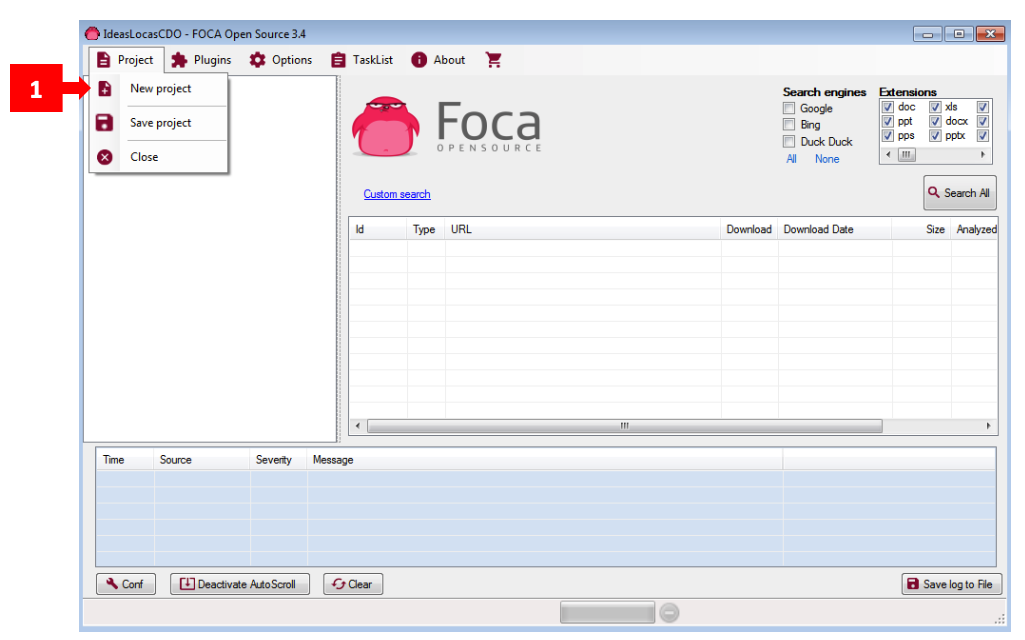Choose New project from the Project menu
Screen dimensions: 1025x640
[x=159, y=88]
